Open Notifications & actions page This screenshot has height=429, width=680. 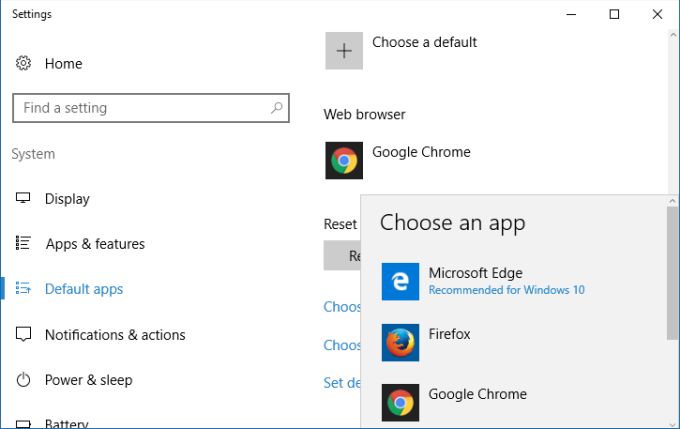(x=115, y=335)
